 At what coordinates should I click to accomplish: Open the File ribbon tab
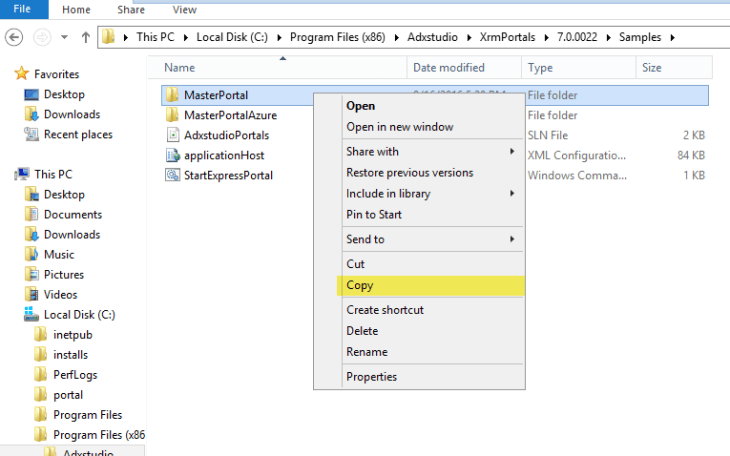point(22,9)
